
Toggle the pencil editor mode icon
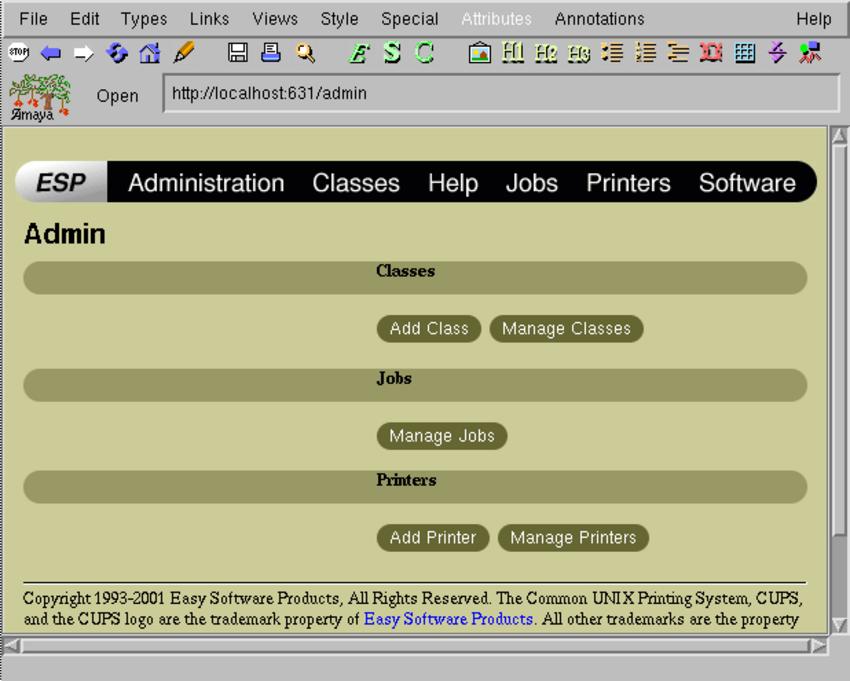[x=184, y=53]
